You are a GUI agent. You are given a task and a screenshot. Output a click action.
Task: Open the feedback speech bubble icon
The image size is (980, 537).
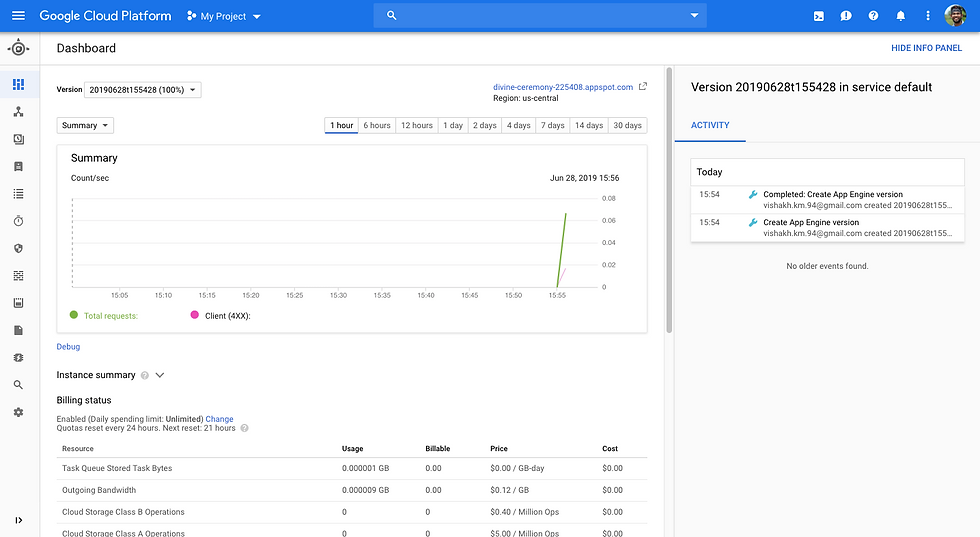click(846, 16)
